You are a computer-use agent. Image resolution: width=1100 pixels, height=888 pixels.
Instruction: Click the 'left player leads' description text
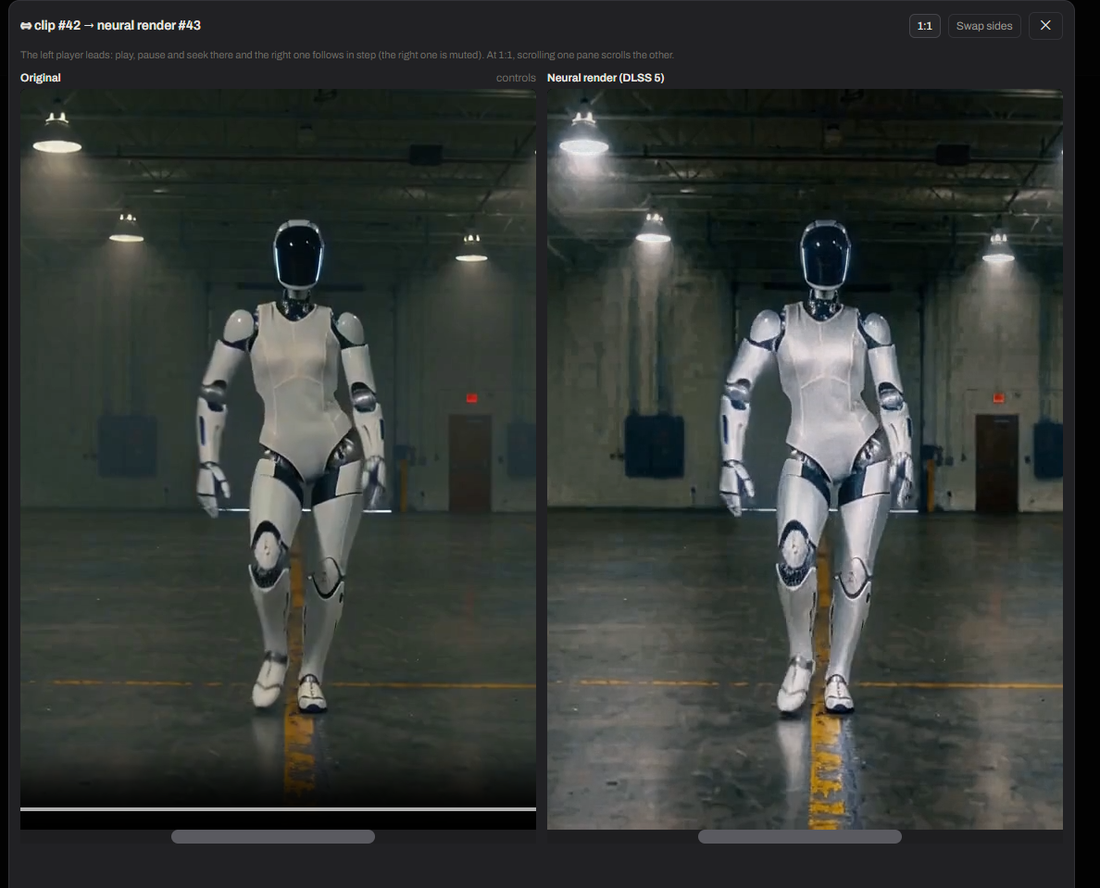[347, 55]
